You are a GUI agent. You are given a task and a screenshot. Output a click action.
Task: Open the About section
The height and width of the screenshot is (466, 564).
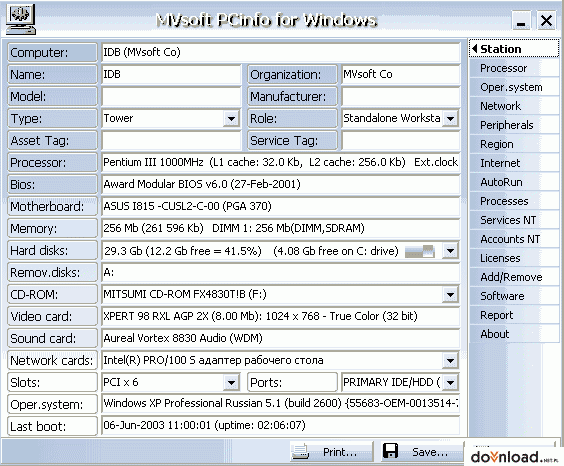point(514,334)
